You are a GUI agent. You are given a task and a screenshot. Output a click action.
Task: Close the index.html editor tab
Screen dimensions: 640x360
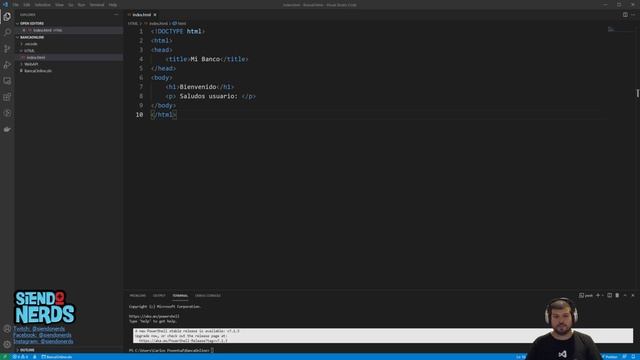(x=155, y=15)
